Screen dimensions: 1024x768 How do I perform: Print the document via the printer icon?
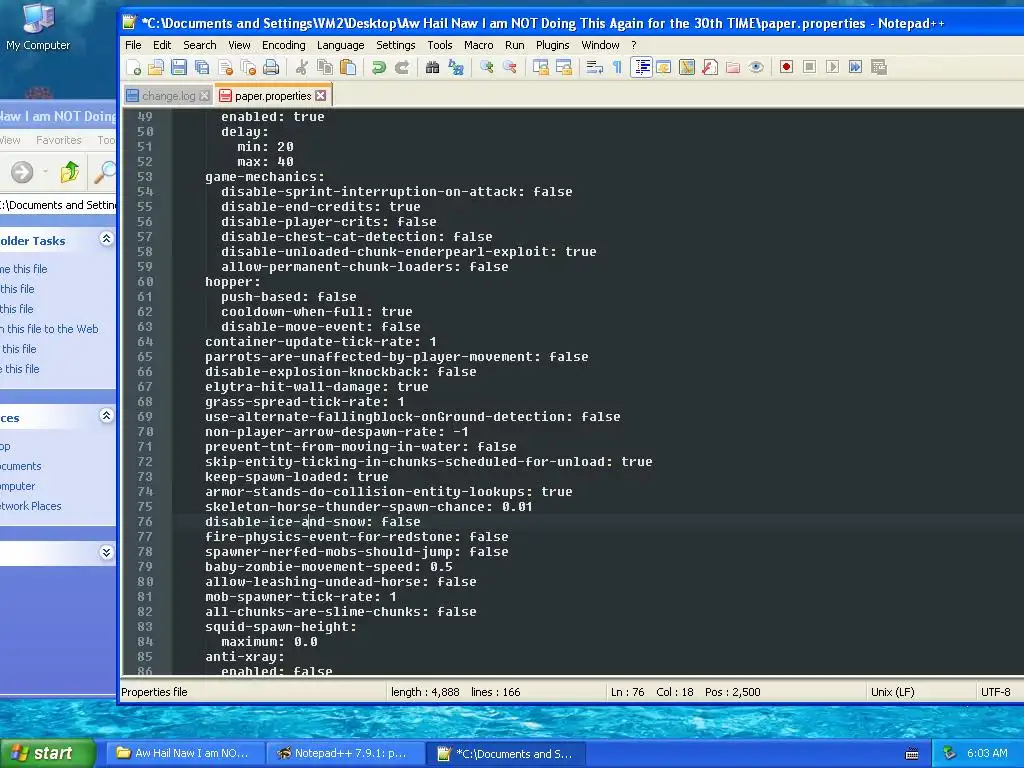[x=271, y=67]
